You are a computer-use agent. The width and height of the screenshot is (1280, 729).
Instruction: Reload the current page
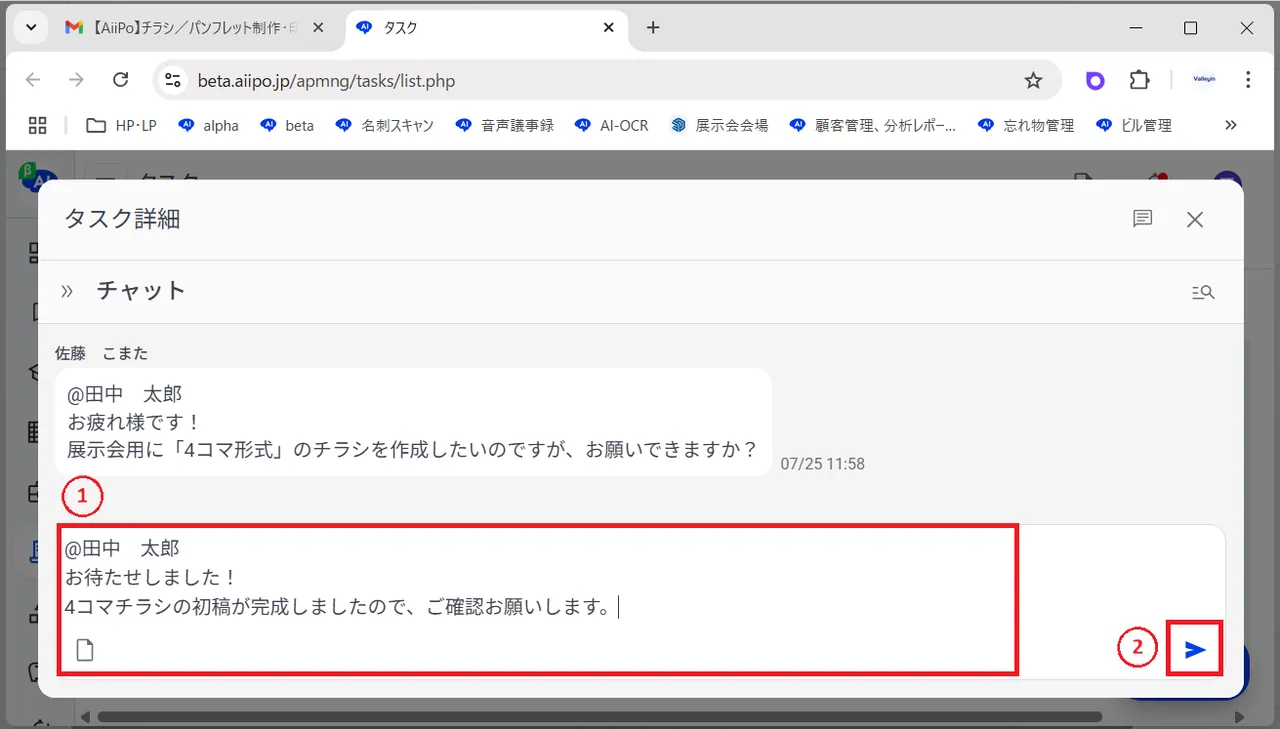pyautogui.click(x=121, y=80)
